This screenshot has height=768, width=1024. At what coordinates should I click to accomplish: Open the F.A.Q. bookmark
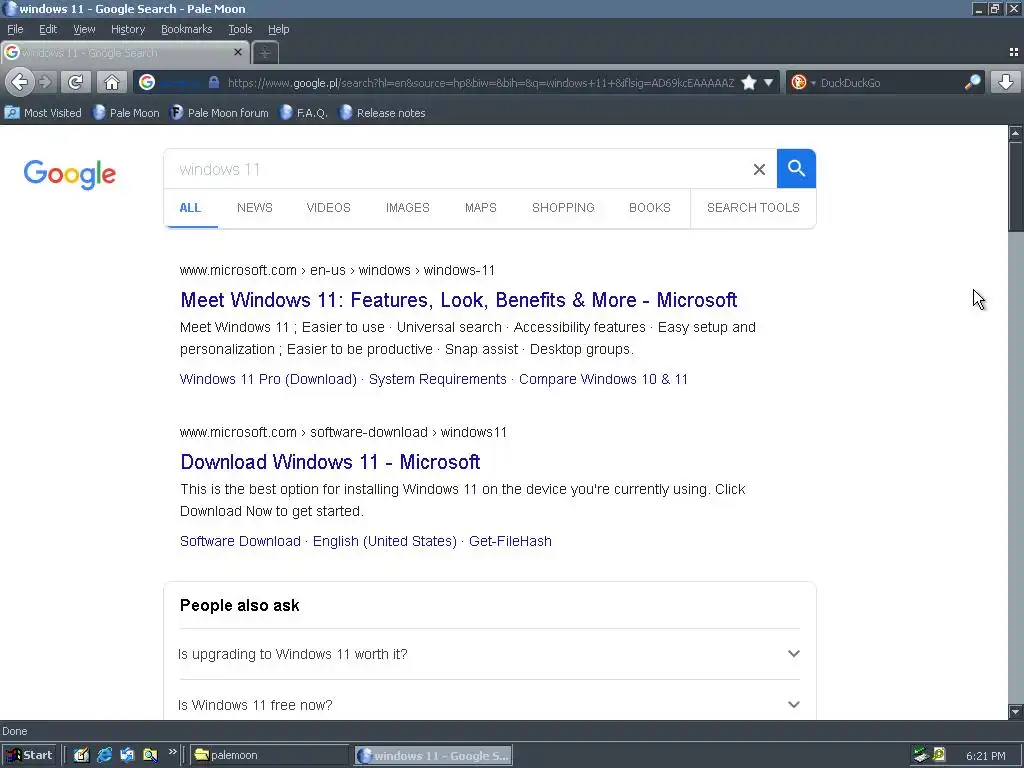click(x=304, y=113)
